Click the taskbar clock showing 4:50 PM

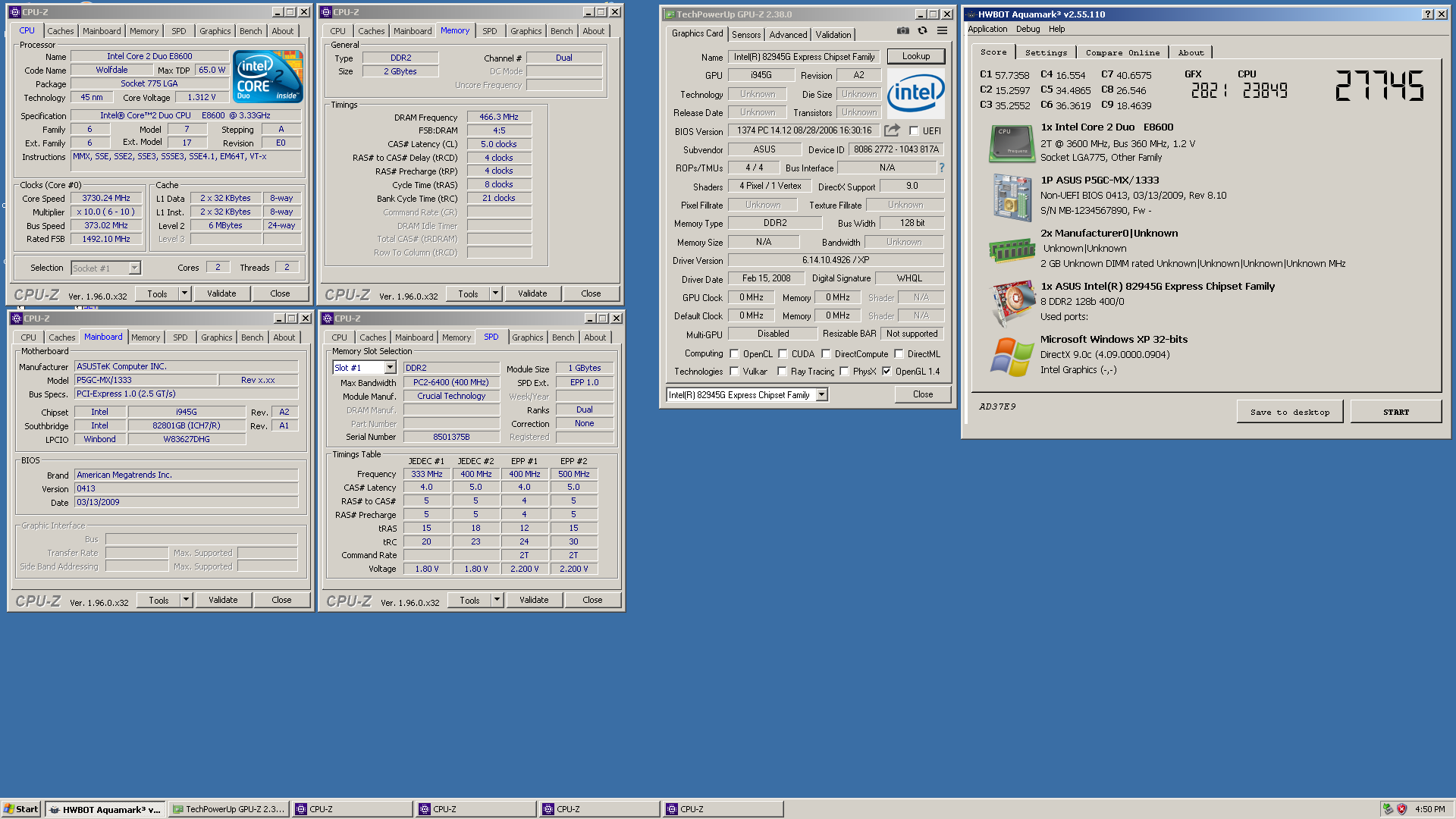point(1429,809)
